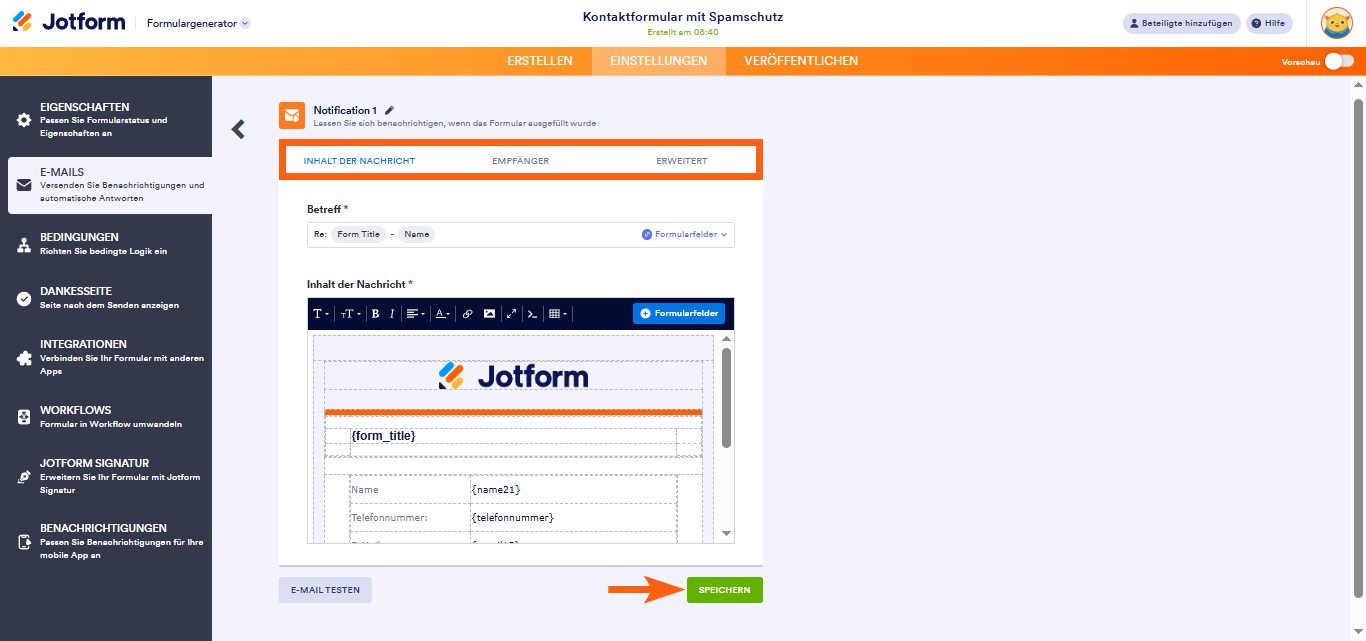Open INTEGRATIONEN section
The image size is (1366, 641).
pyautogui.click(x=106, y=357)
